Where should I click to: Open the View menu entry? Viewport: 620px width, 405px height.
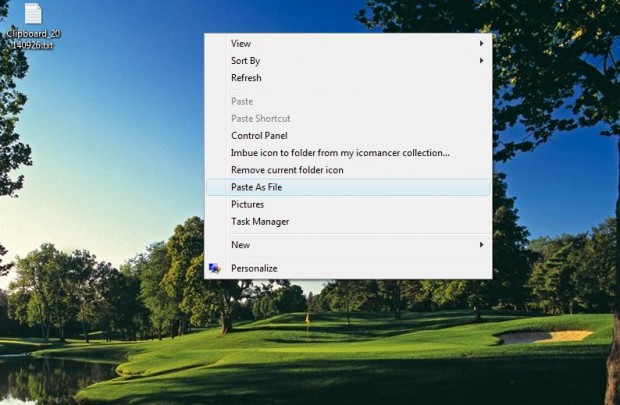pyautogui.click(x=348, y=44)
